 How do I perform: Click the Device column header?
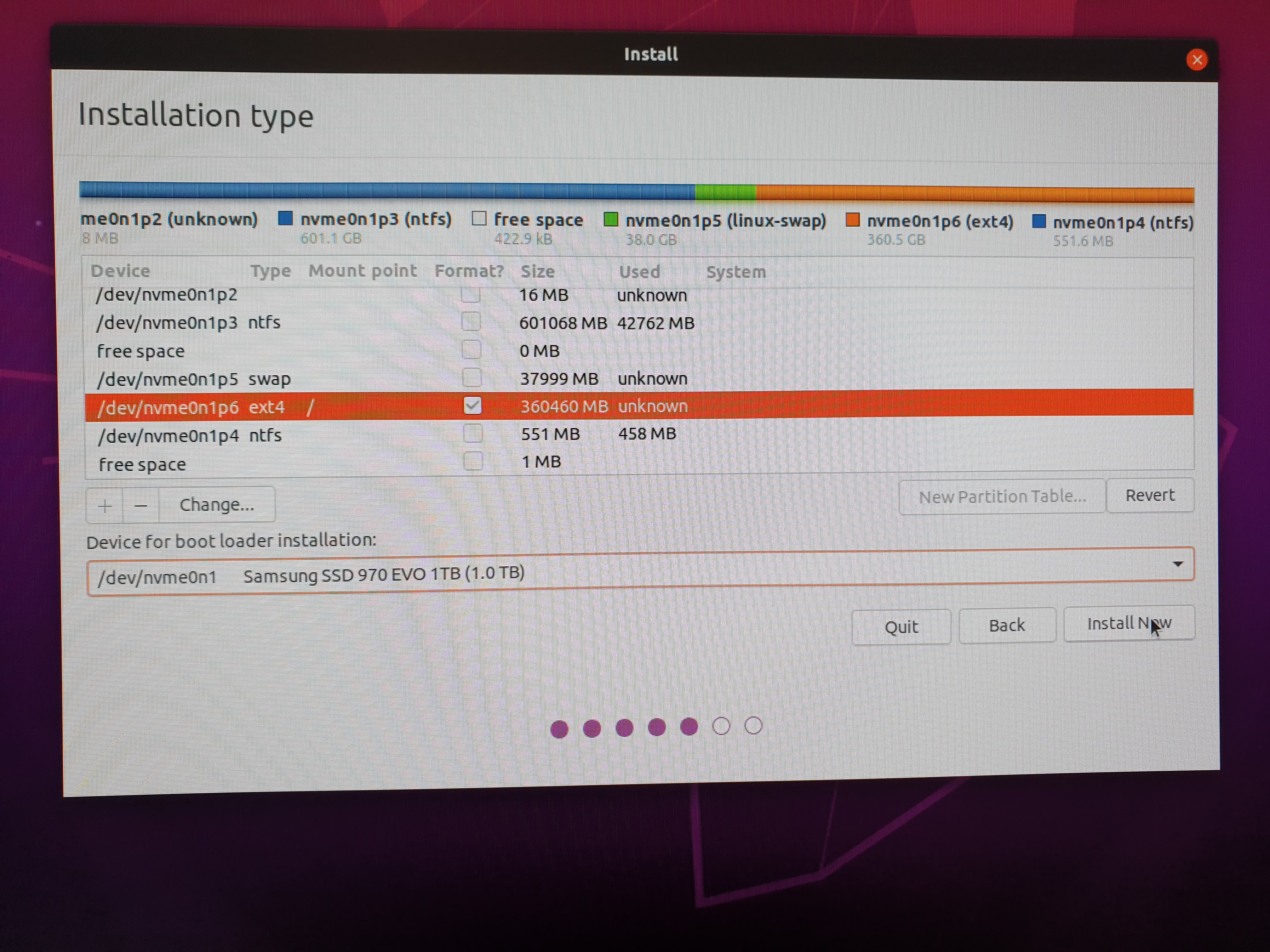click(120, 271)
